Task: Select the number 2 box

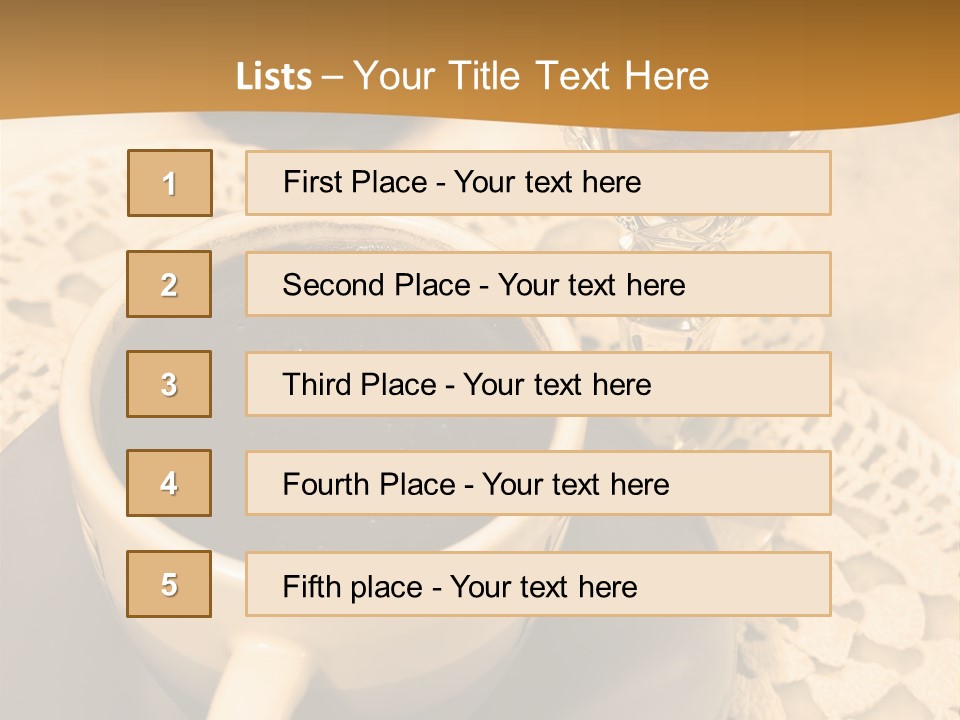Action: tap(169, 284)
